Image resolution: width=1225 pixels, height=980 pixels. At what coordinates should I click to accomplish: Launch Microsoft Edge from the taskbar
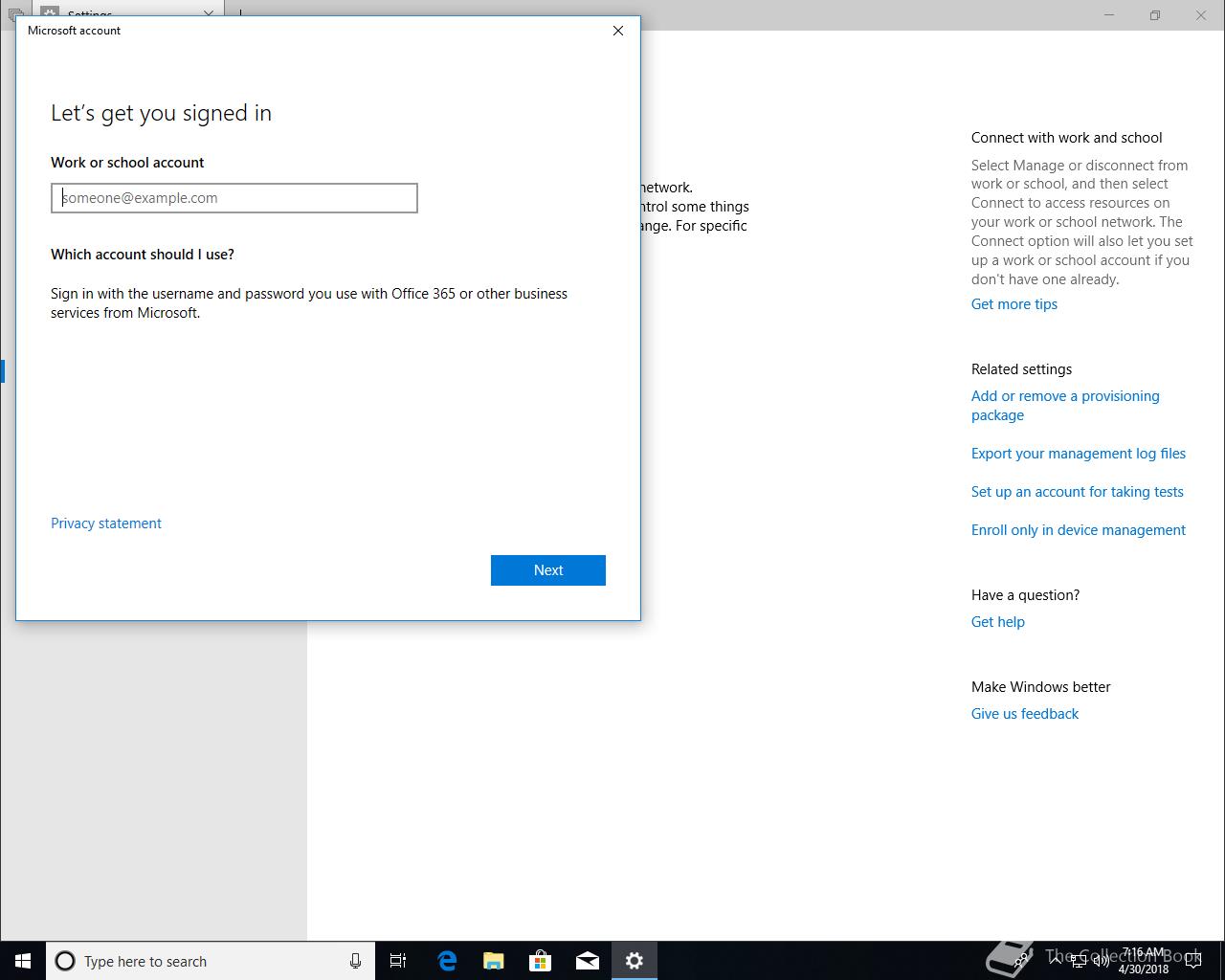coord(447,961)
